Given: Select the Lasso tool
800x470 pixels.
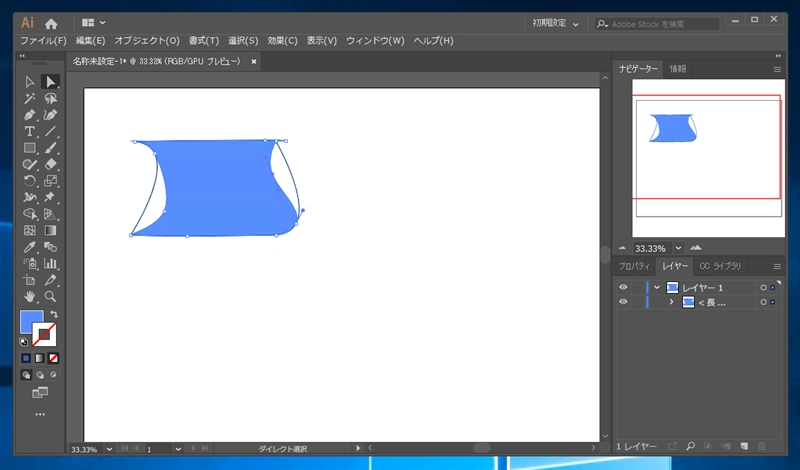Looking at the screenshot, I should click(50, 98).
